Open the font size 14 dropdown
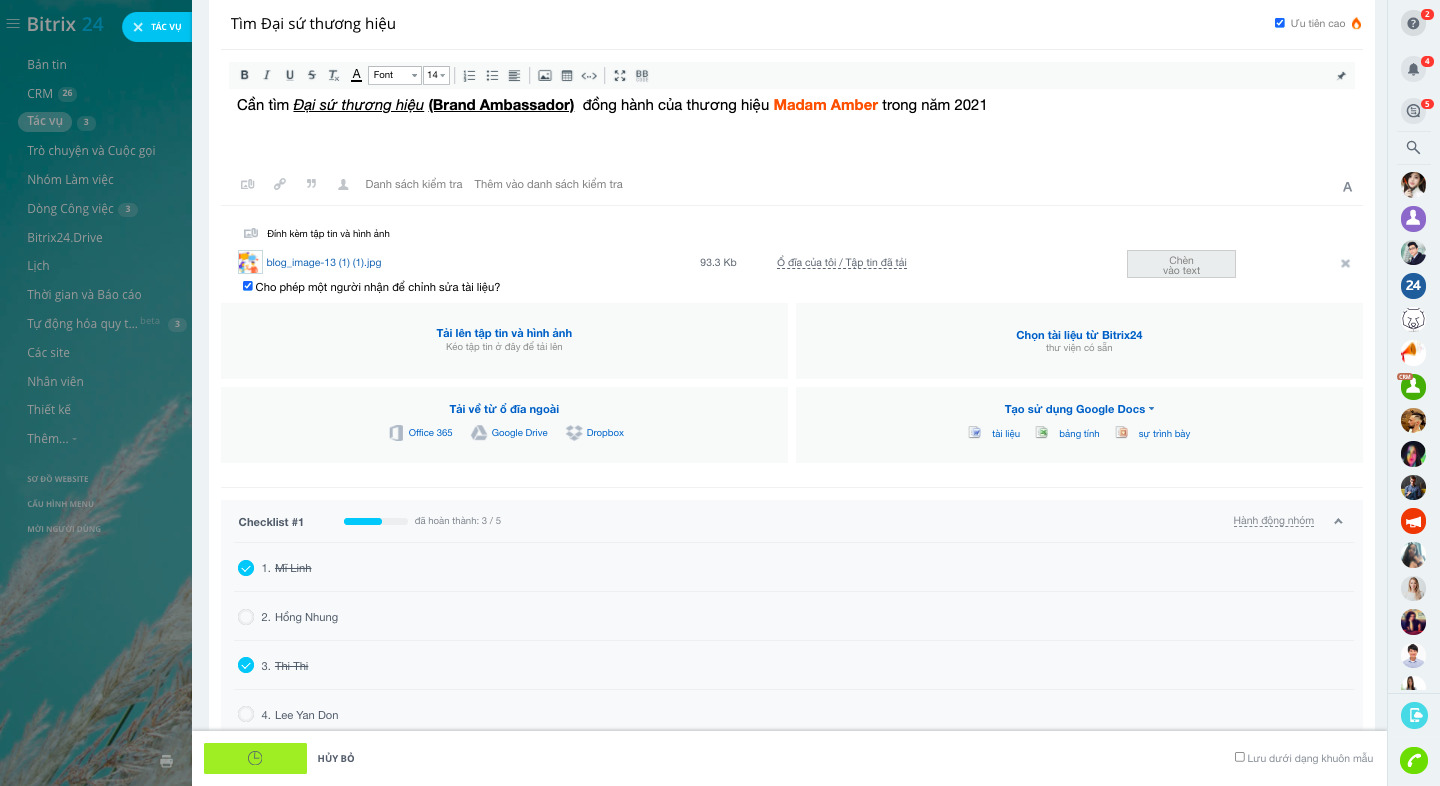1440x786 pixels. click(x=436, y=75)
